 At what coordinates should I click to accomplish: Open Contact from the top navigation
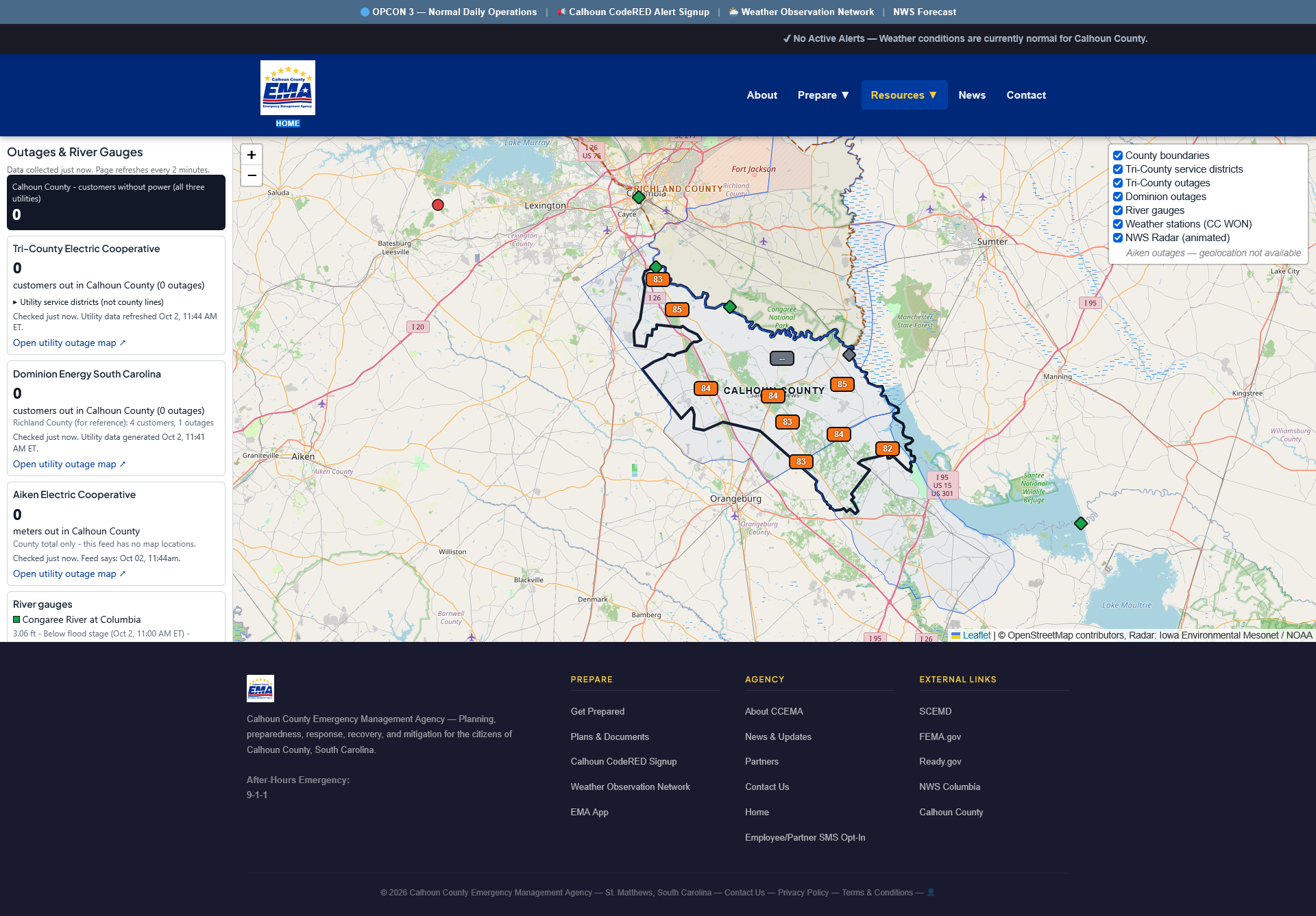[1026, 95]
